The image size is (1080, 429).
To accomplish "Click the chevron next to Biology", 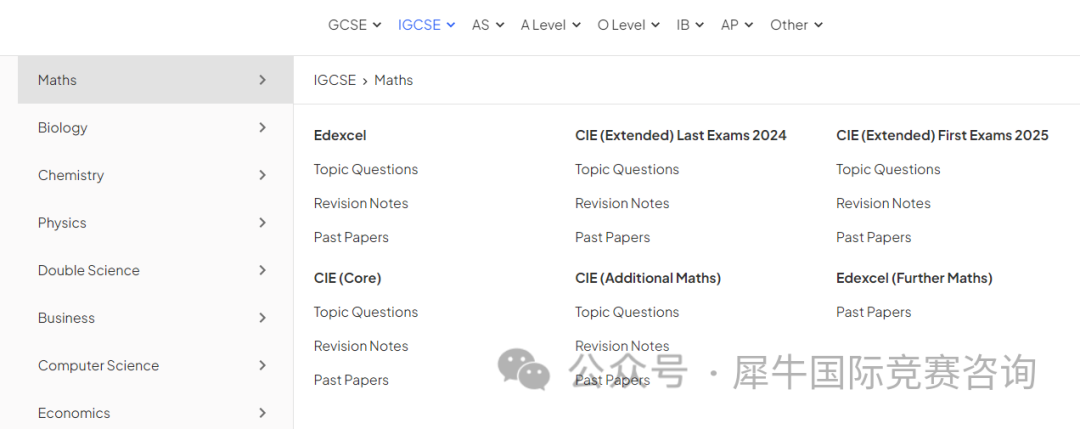I will coord(262,127).
